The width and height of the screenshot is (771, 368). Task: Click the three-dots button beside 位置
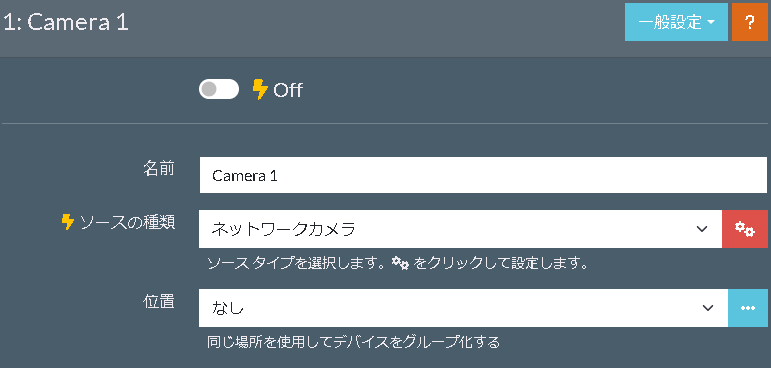747,308
